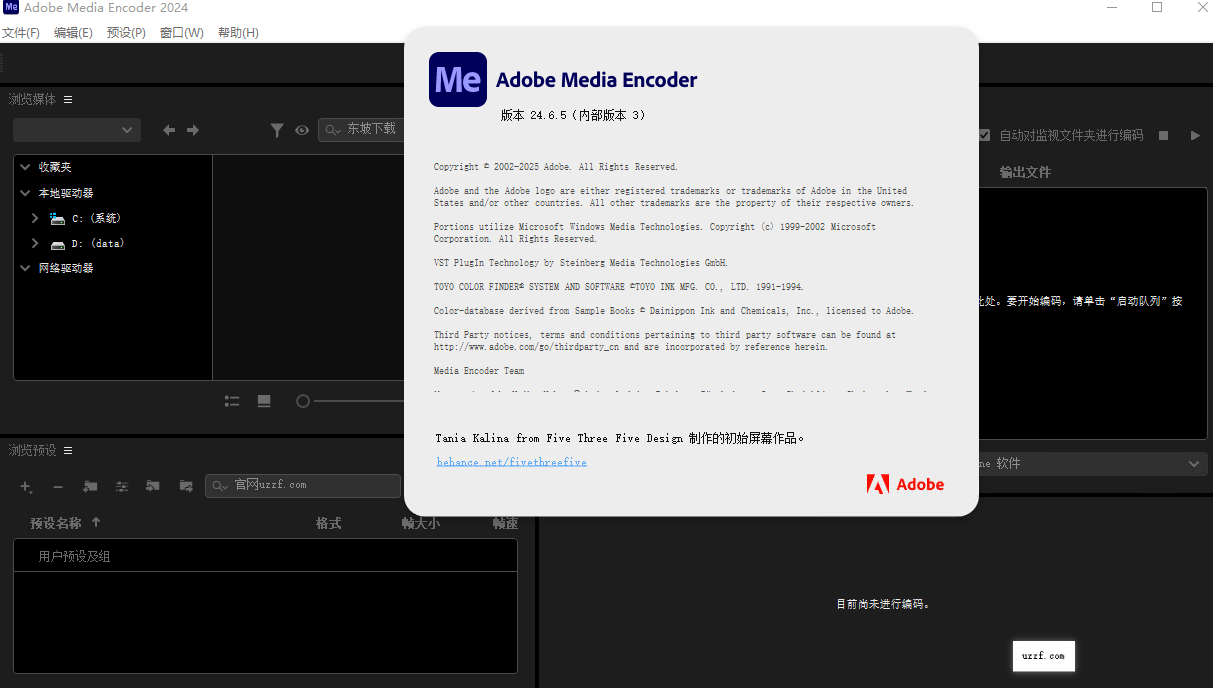1213x688 pixels.
Task: Delete a preset using the minus icon
Action: [58, 487]
